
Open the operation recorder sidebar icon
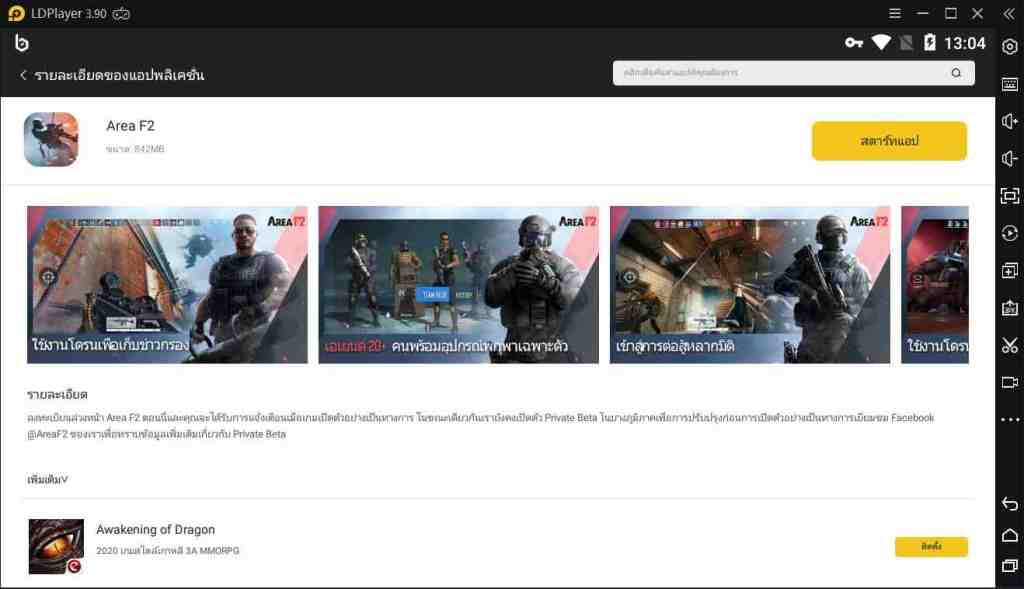click(x=1010, y=233)
